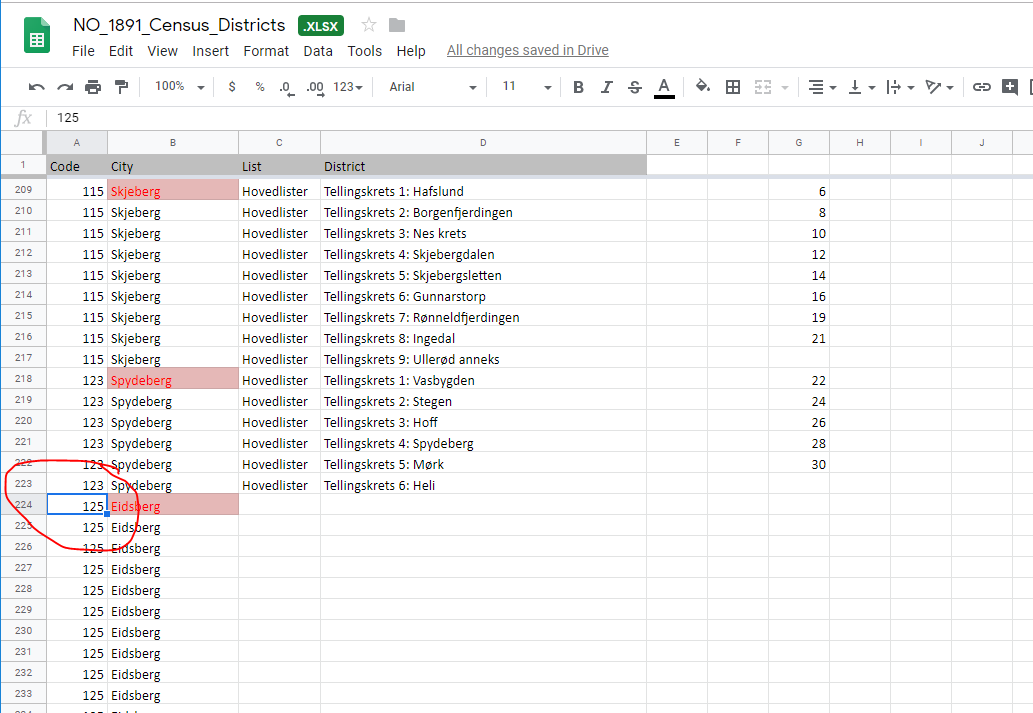Open the Move to folder icon
This screenshot has height=713, width=1033.
[x=397, y=25]
